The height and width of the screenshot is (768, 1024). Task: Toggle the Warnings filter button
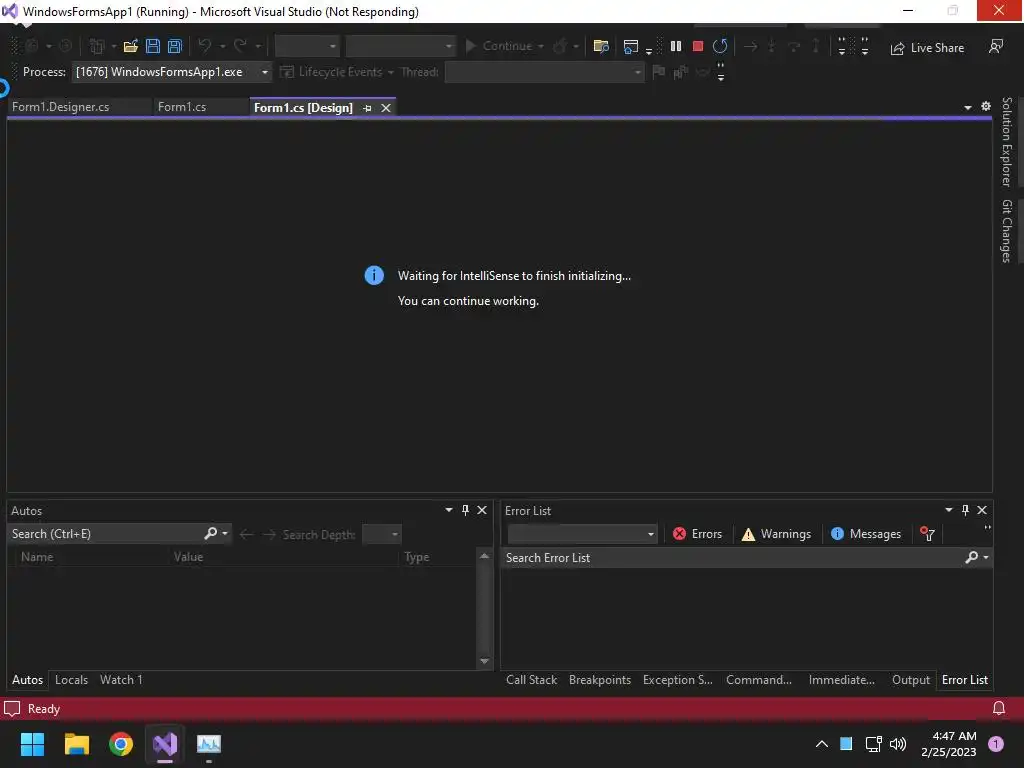point(776,534)
